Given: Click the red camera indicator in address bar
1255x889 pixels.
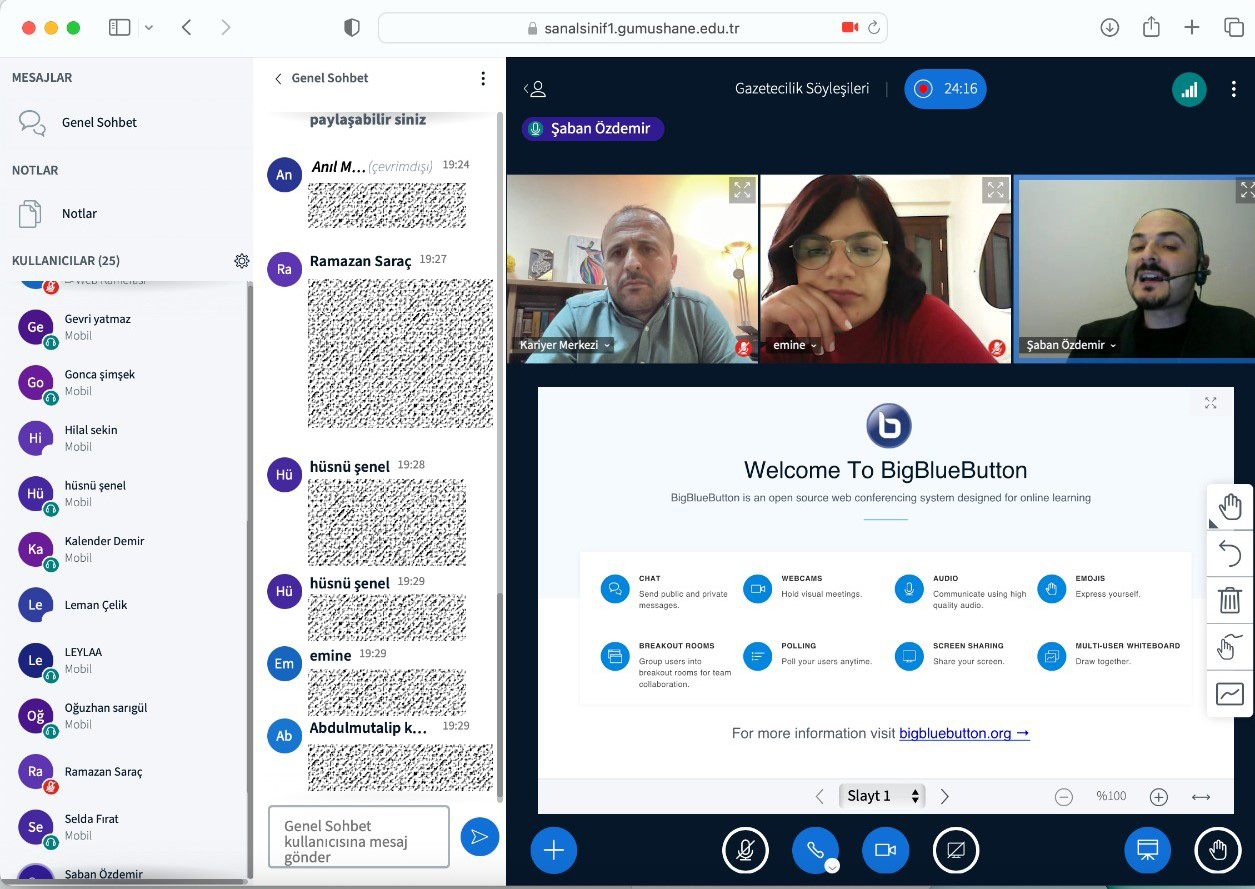Looking at the screenshot, I should coord(850,28).
